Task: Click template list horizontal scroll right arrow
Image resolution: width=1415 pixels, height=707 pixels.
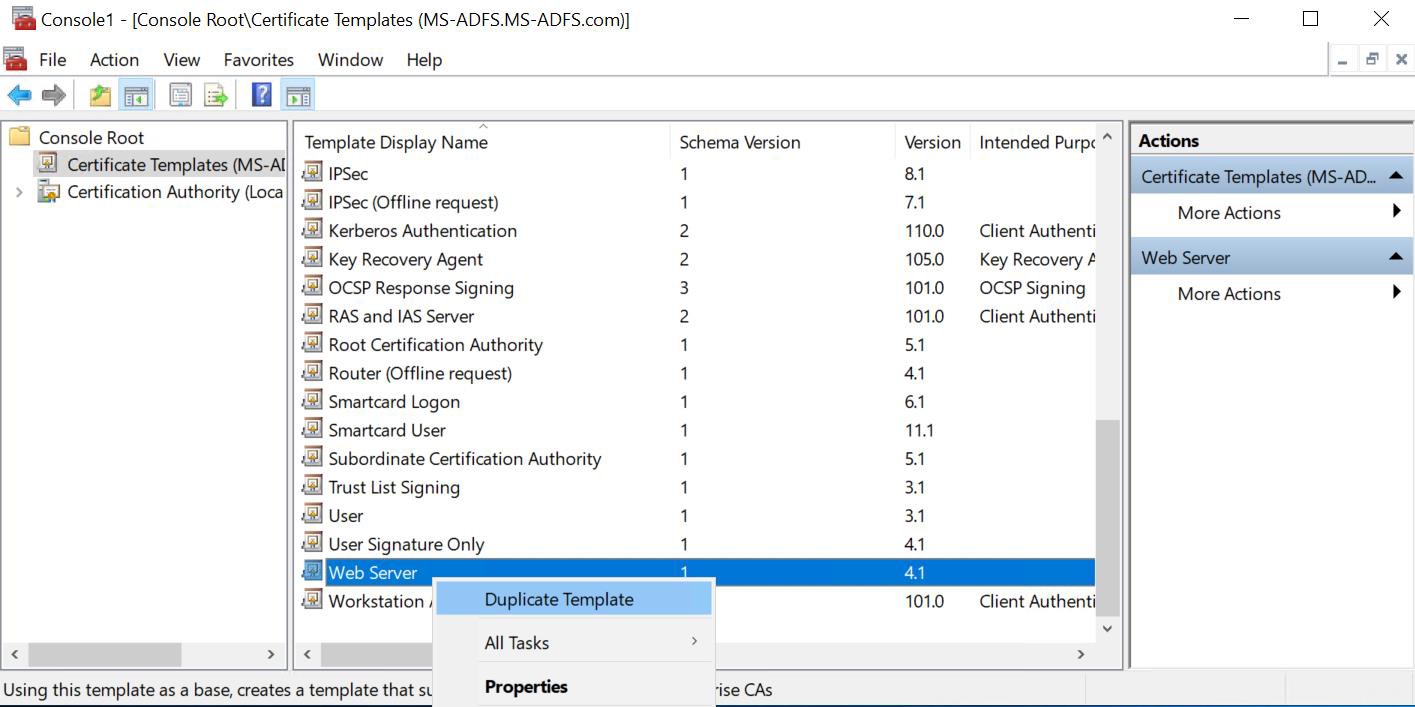Action: coord(1081,654)
